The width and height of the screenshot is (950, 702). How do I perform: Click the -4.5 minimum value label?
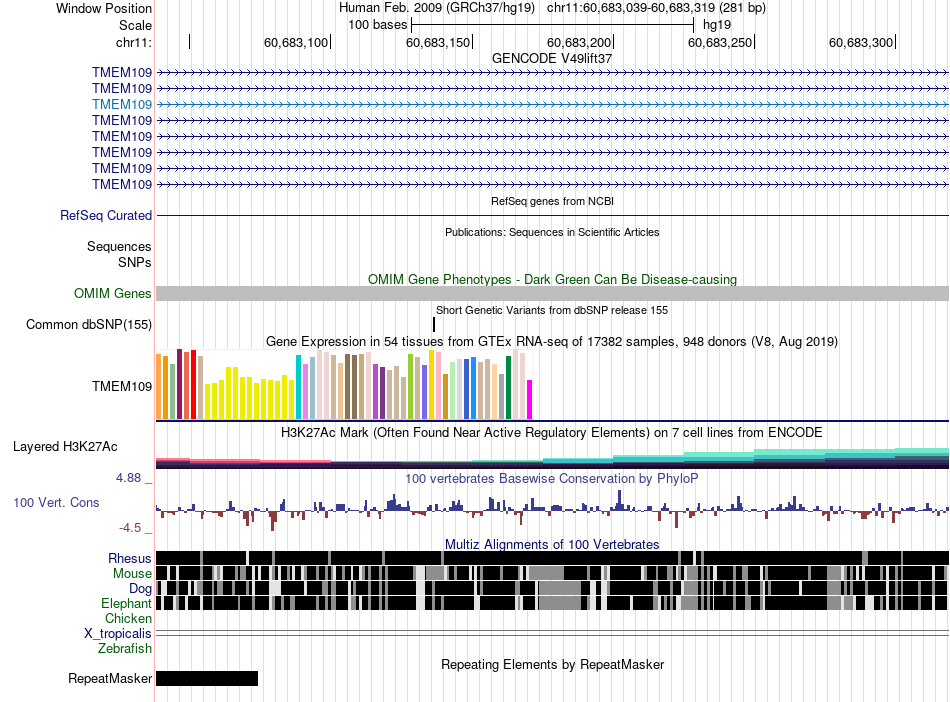point(130,528)
